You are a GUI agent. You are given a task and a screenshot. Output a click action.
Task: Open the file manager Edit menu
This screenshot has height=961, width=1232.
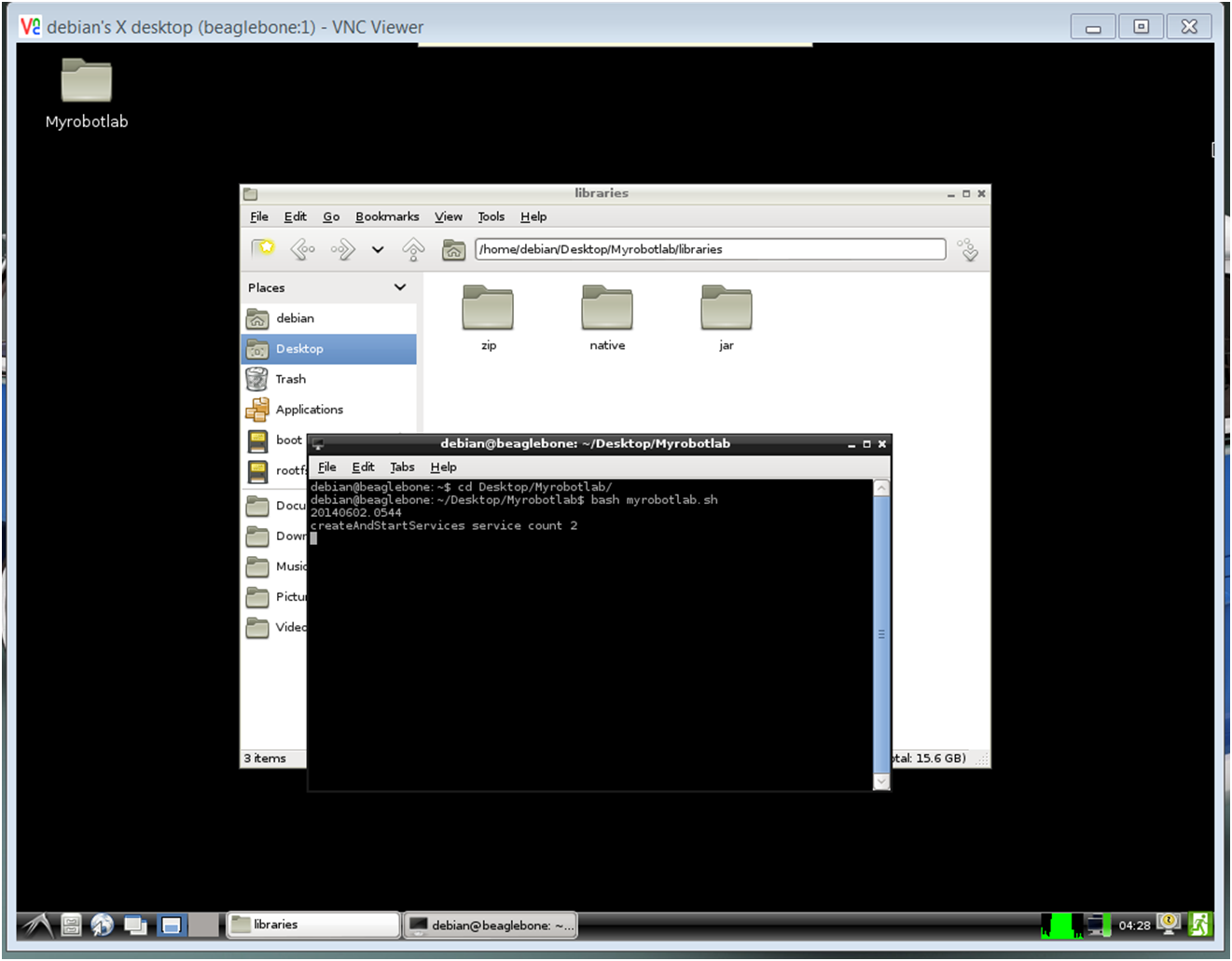pyautogui.click(x=296, y=216)
